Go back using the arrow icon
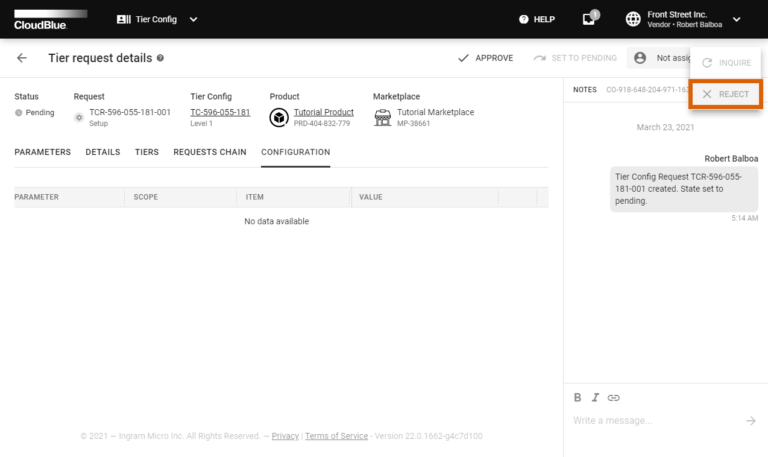Screen dimensions: 768x457 22,58
